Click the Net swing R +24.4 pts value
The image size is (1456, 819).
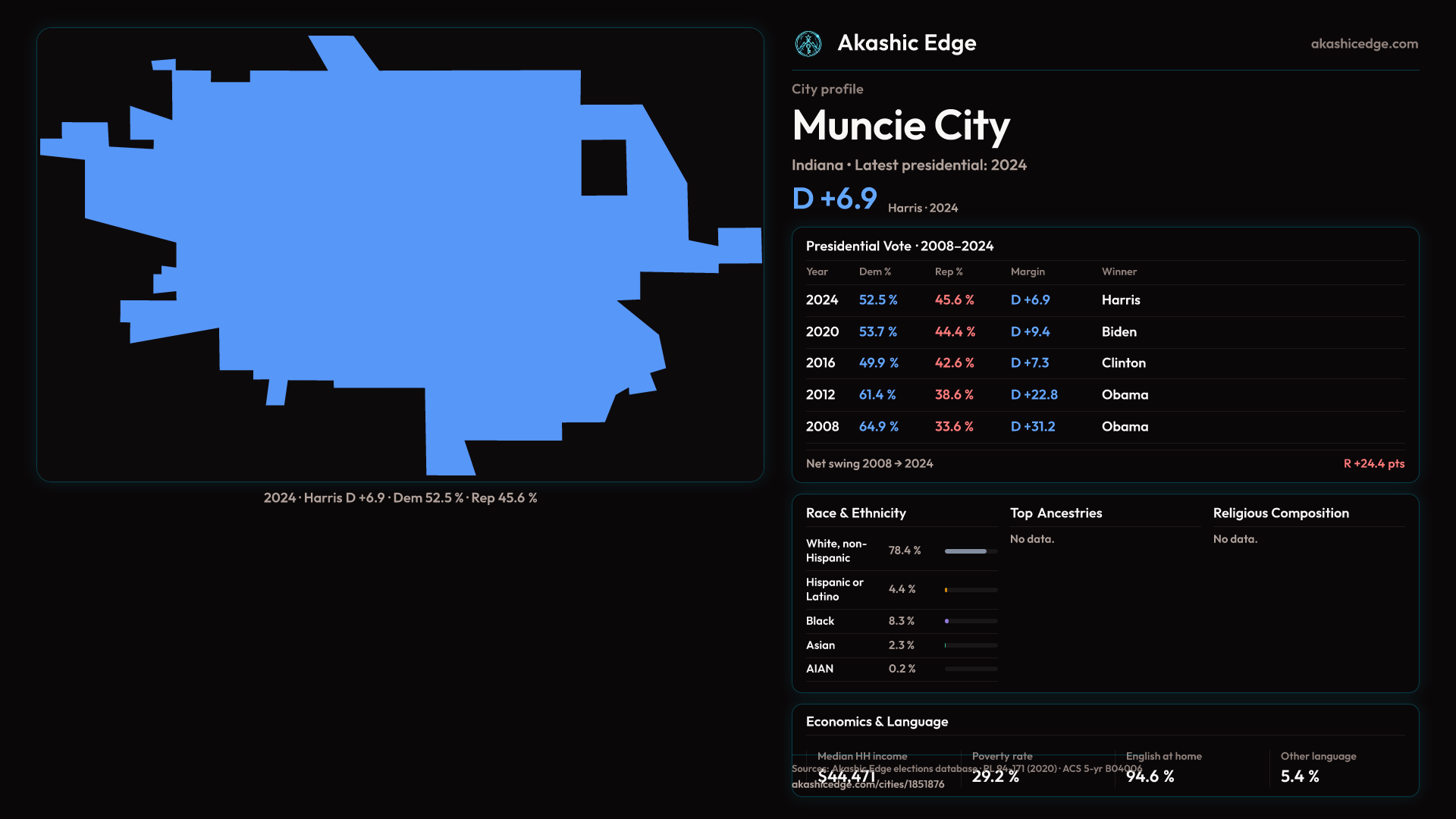coord(1373,464)
